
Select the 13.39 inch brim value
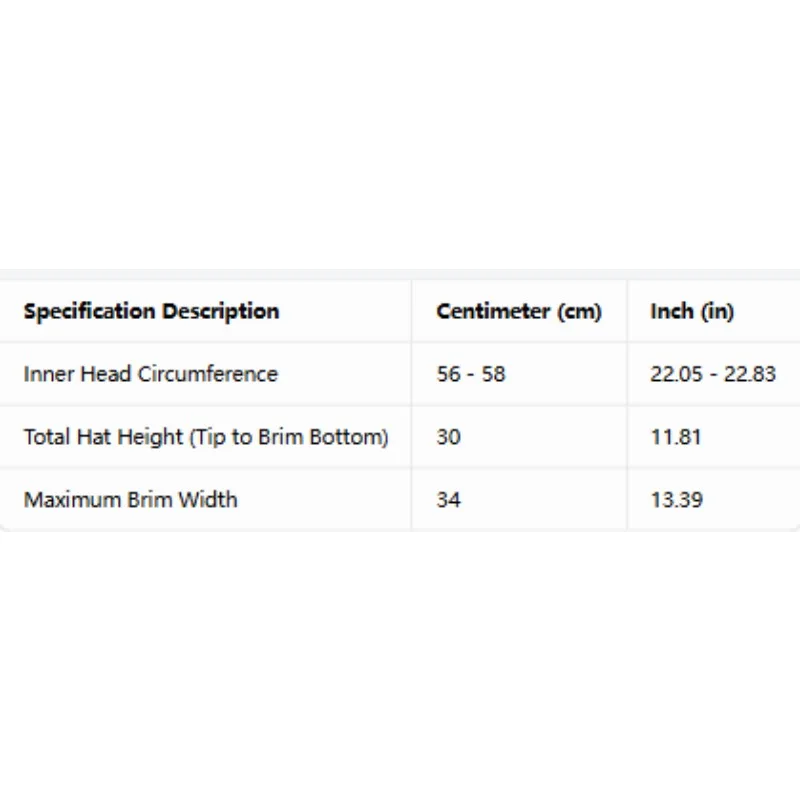click(x=677, y=499)
